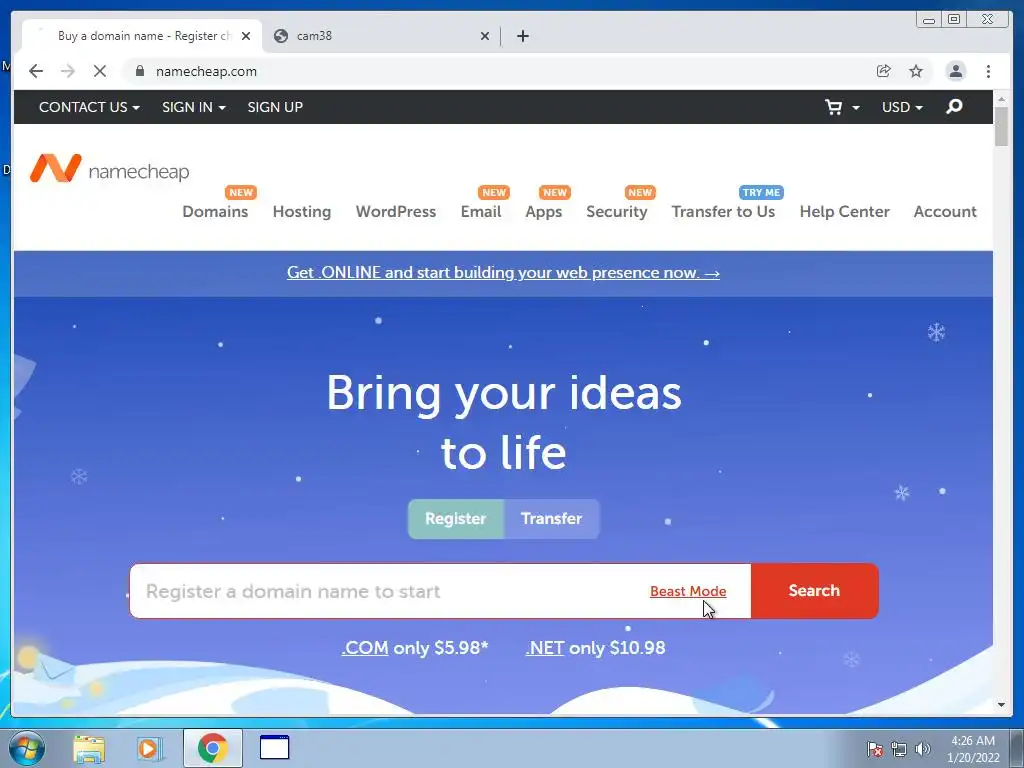Open the Windows Start menu orb

(x=27, y=748)
